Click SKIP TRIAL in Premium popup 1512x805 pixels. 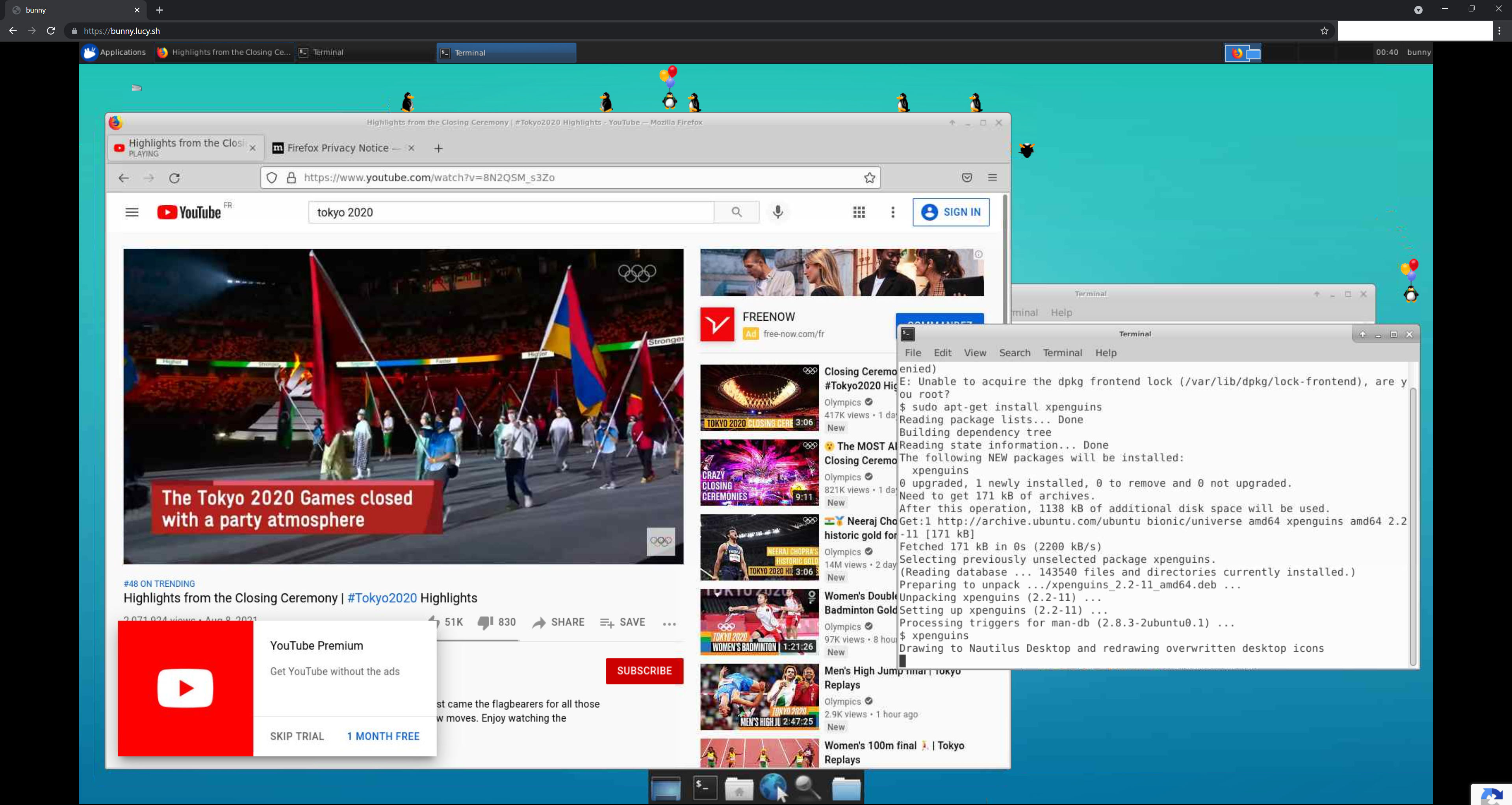297,736
